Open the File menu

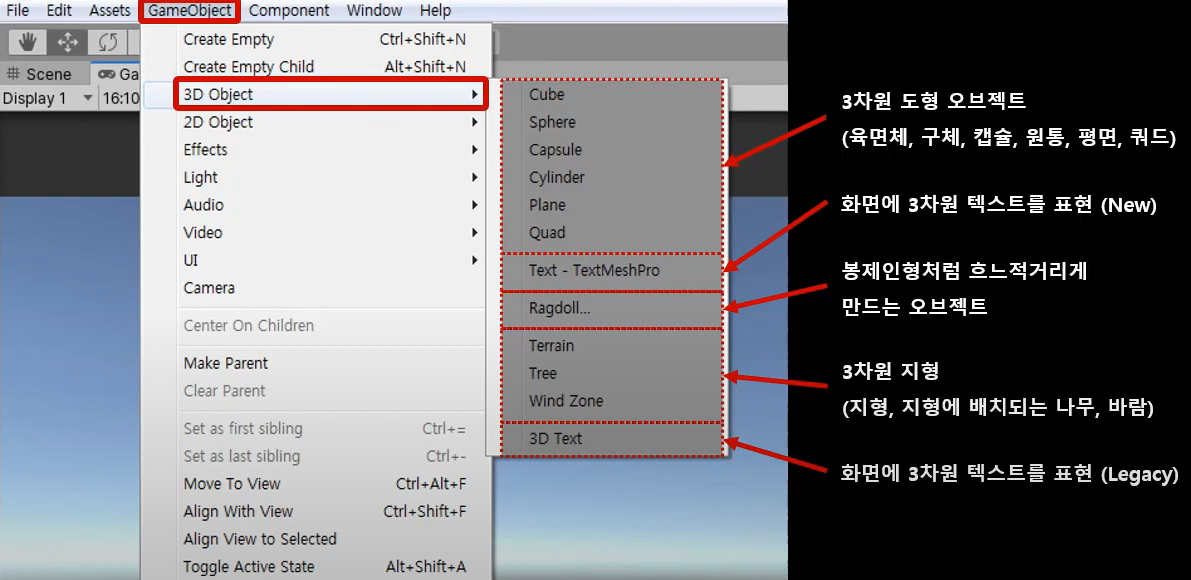[x=17, y=11]
